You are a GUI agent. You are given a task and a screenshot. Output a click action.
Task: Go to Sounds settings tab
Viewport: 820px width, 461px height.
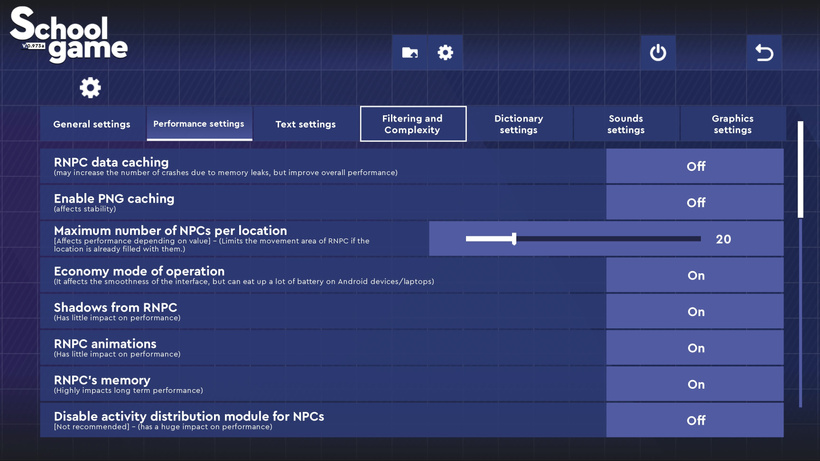point(626,124)
